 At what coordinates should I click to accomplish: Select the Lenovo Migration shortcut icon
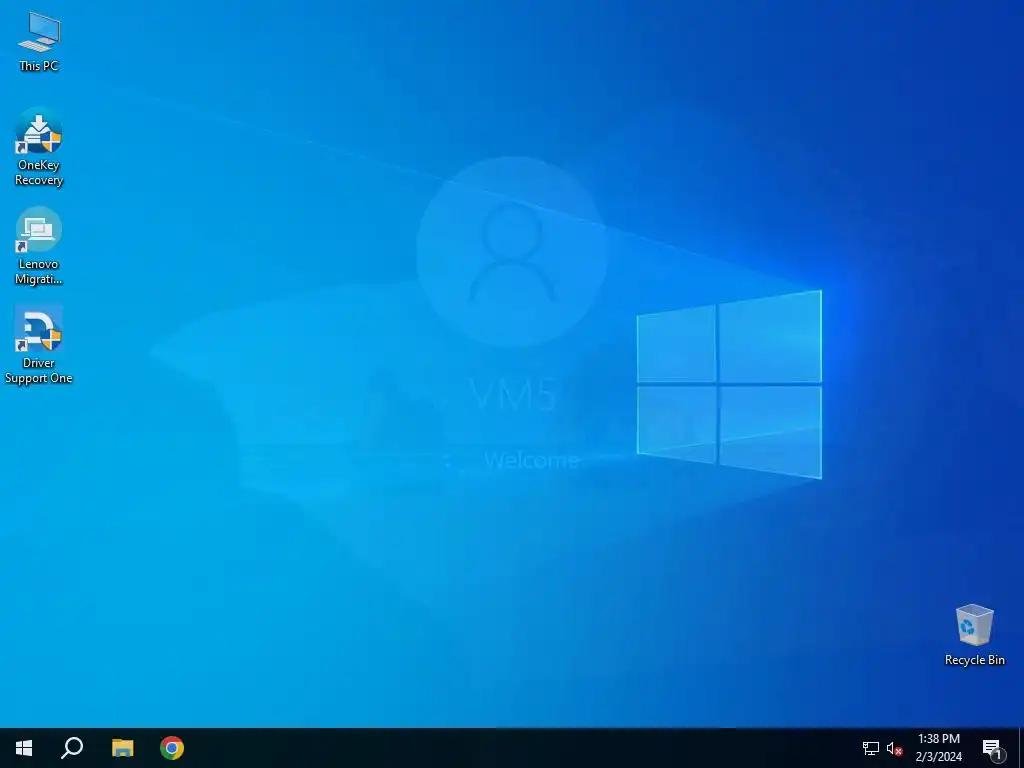[39, 246]
